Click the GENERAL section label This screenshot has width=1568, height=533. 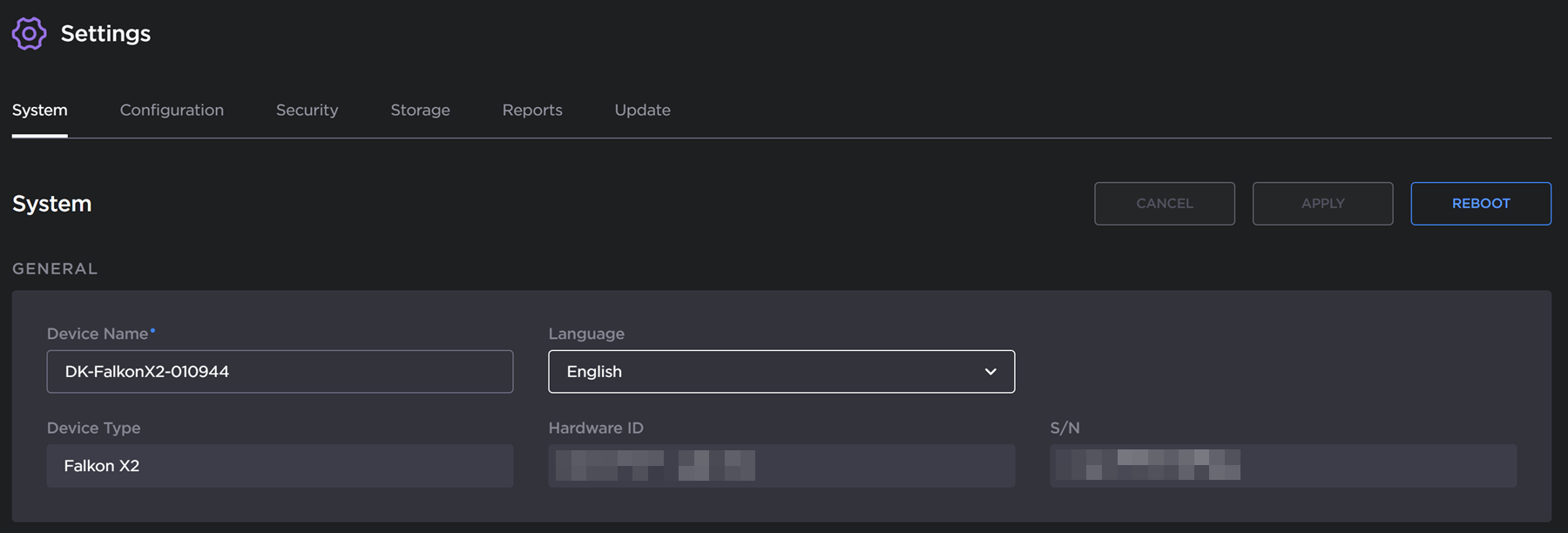(x=55, y=269)
